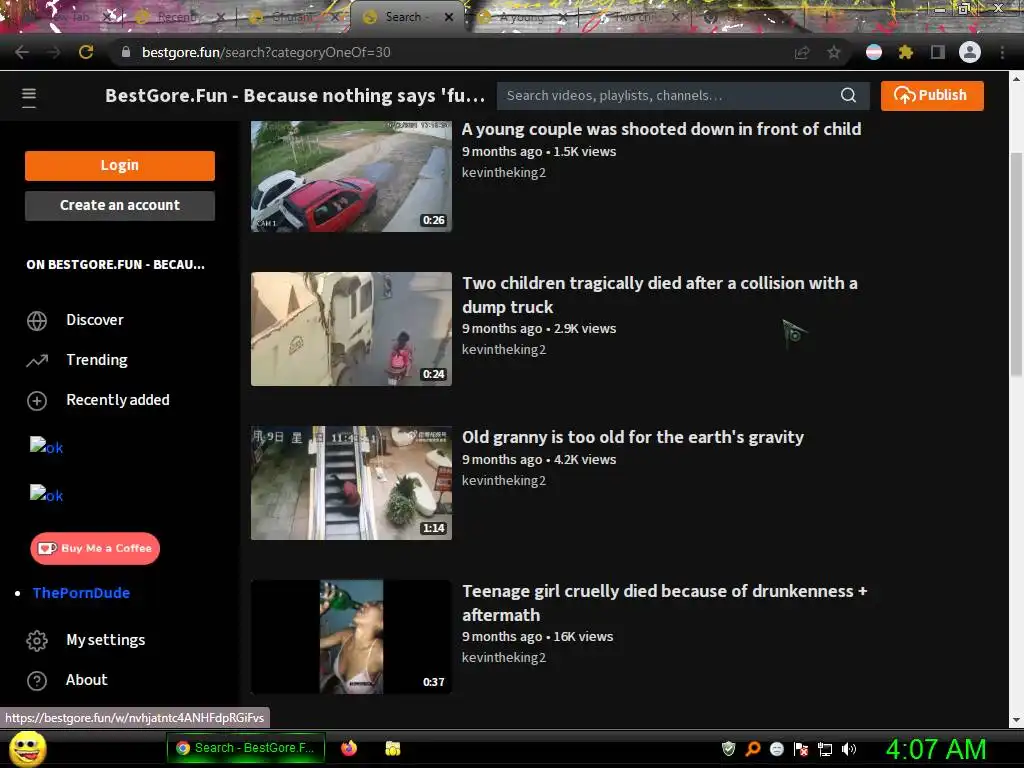Image resolution: width=1024 pixels, height=768 pixels.
Task: Click the About question-mark icon
Action: click(37, 680)
